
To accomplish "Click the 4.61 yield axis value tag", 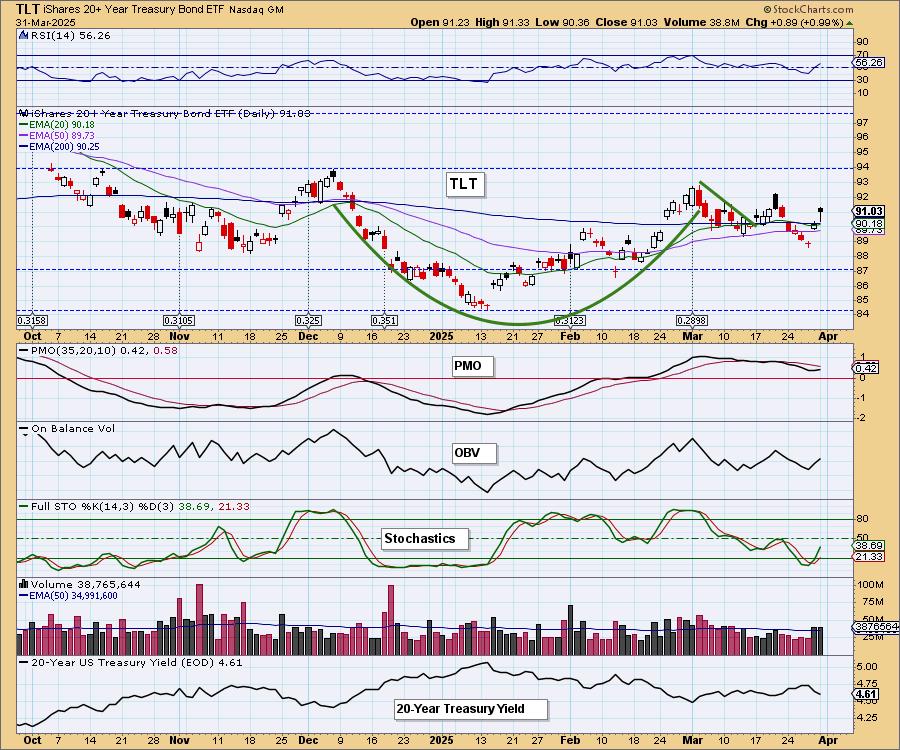I will coord(866,694).
